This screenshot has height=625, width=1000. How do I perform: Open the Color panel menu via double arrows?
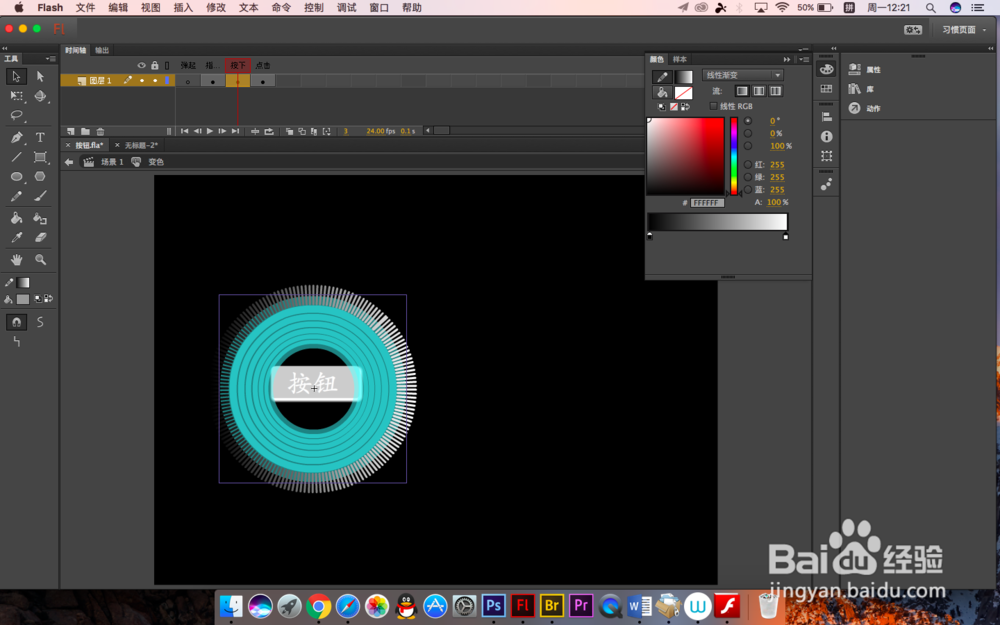pos(787,60)
